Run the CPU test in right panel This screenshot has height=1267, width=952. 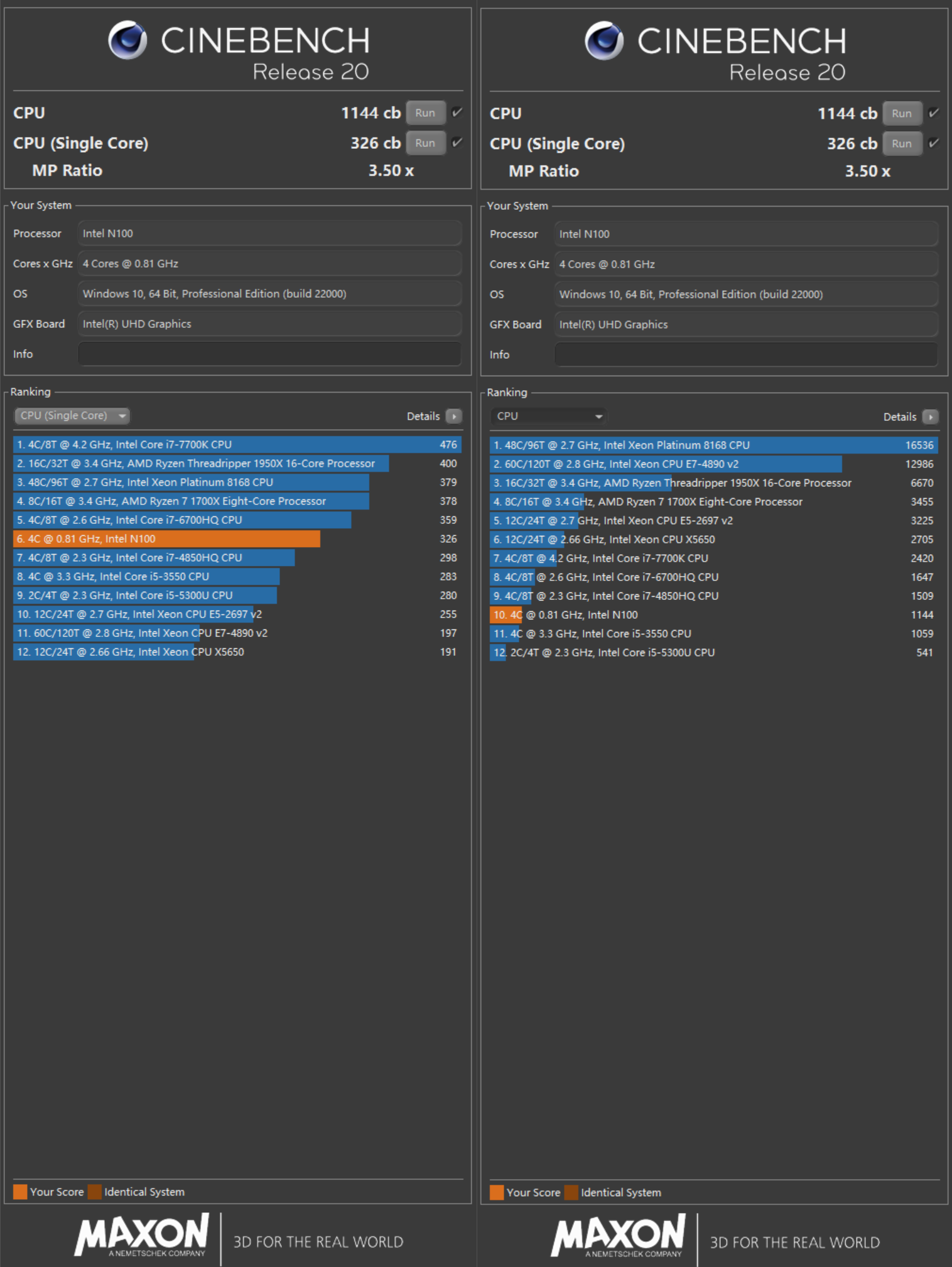point(902,114)
